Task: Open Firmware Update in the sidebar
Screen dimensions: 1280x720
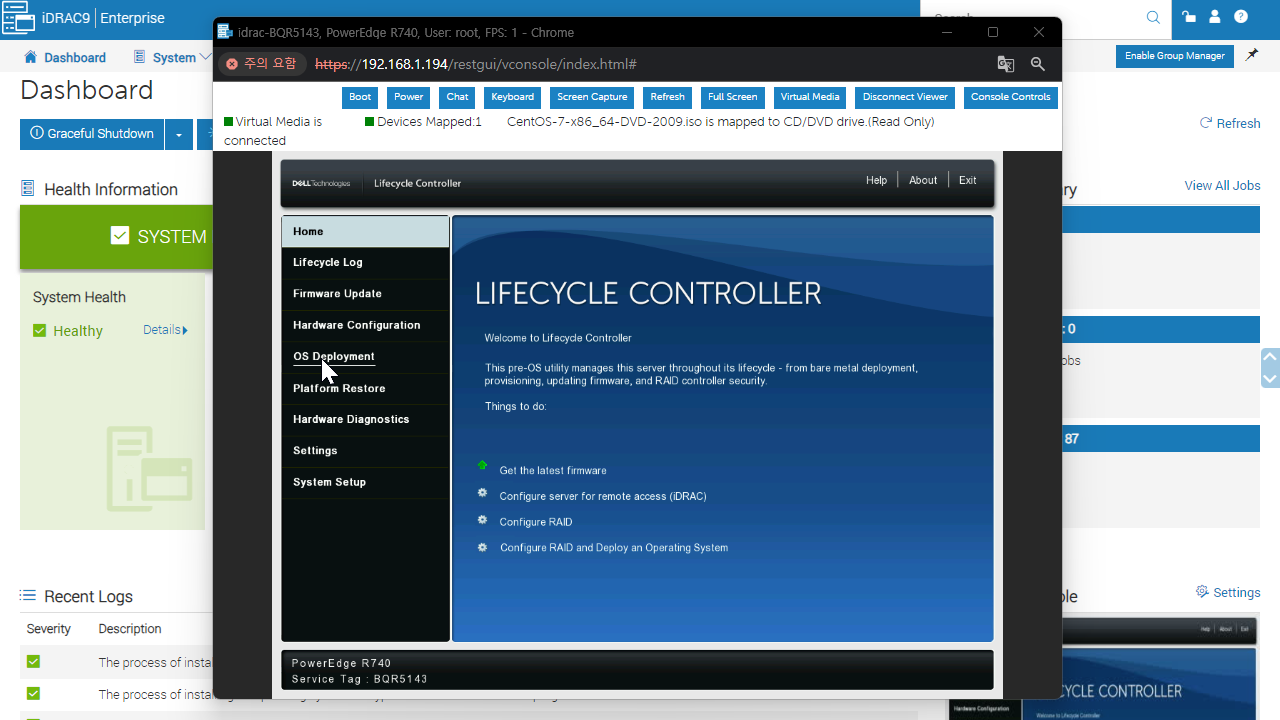Action: click(365, 294)
